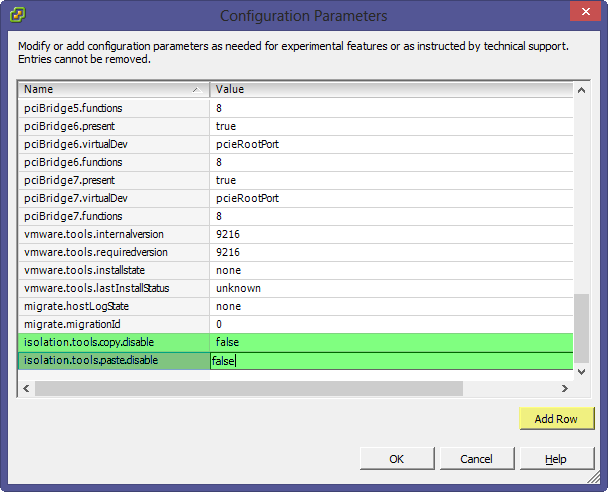Select the pciBridge6.virtualDev name cell
608x492 pixels.
tap(114, 144)
